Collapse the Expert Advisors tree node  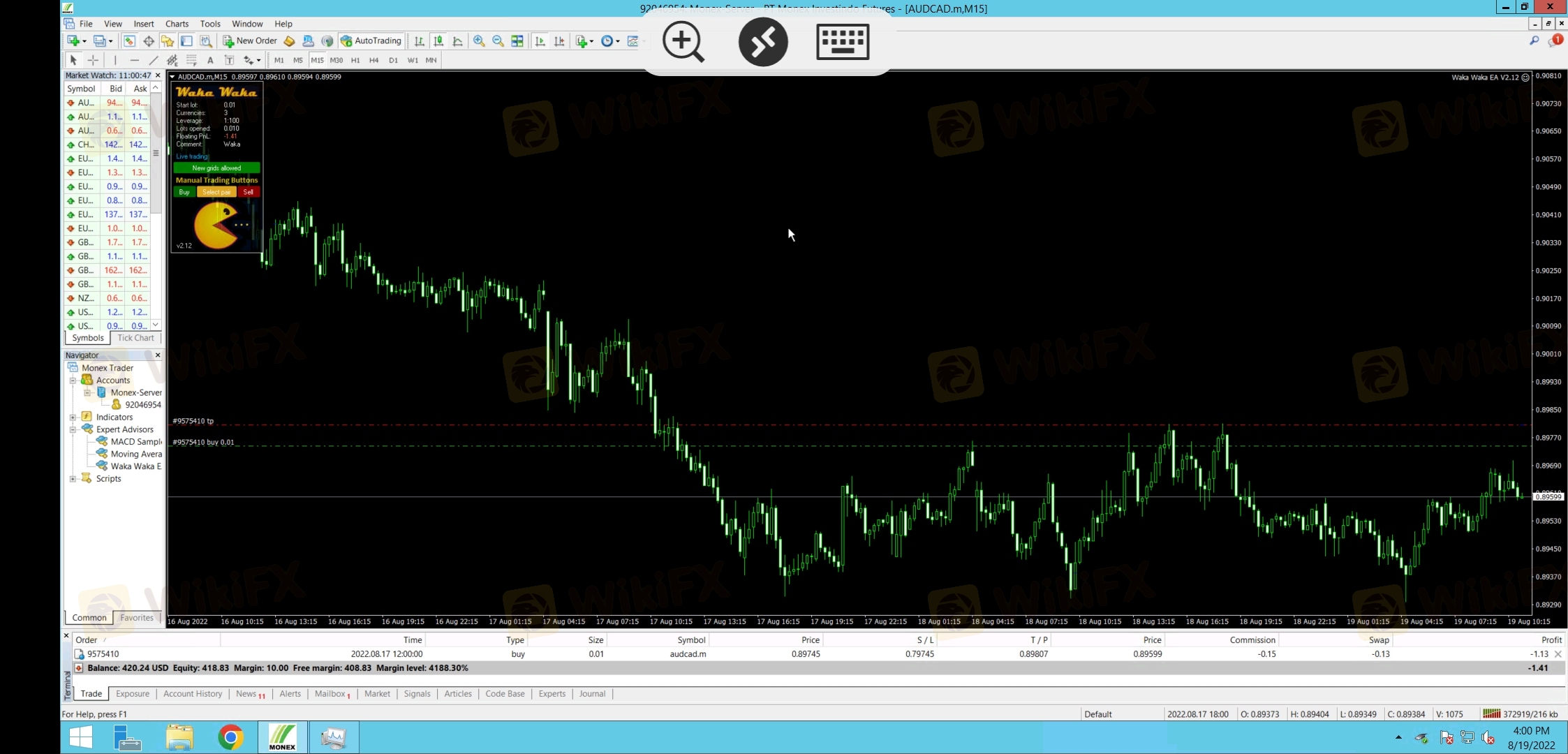click(73, 429)
